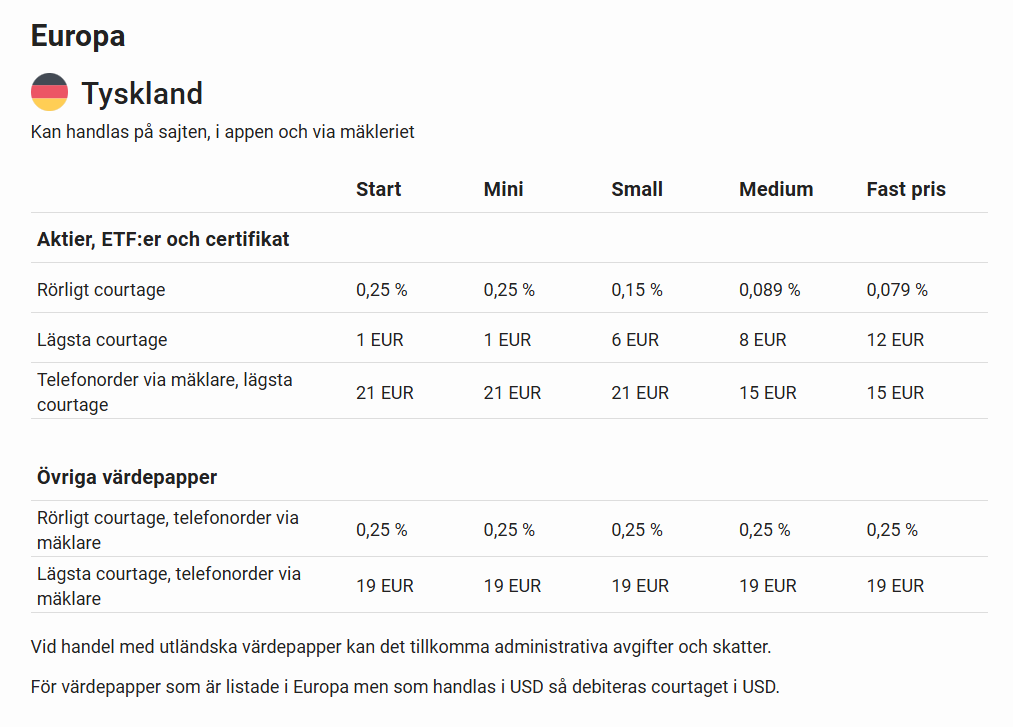
Task: Click the Tyskland country title
Action: [x=142, y=93]
